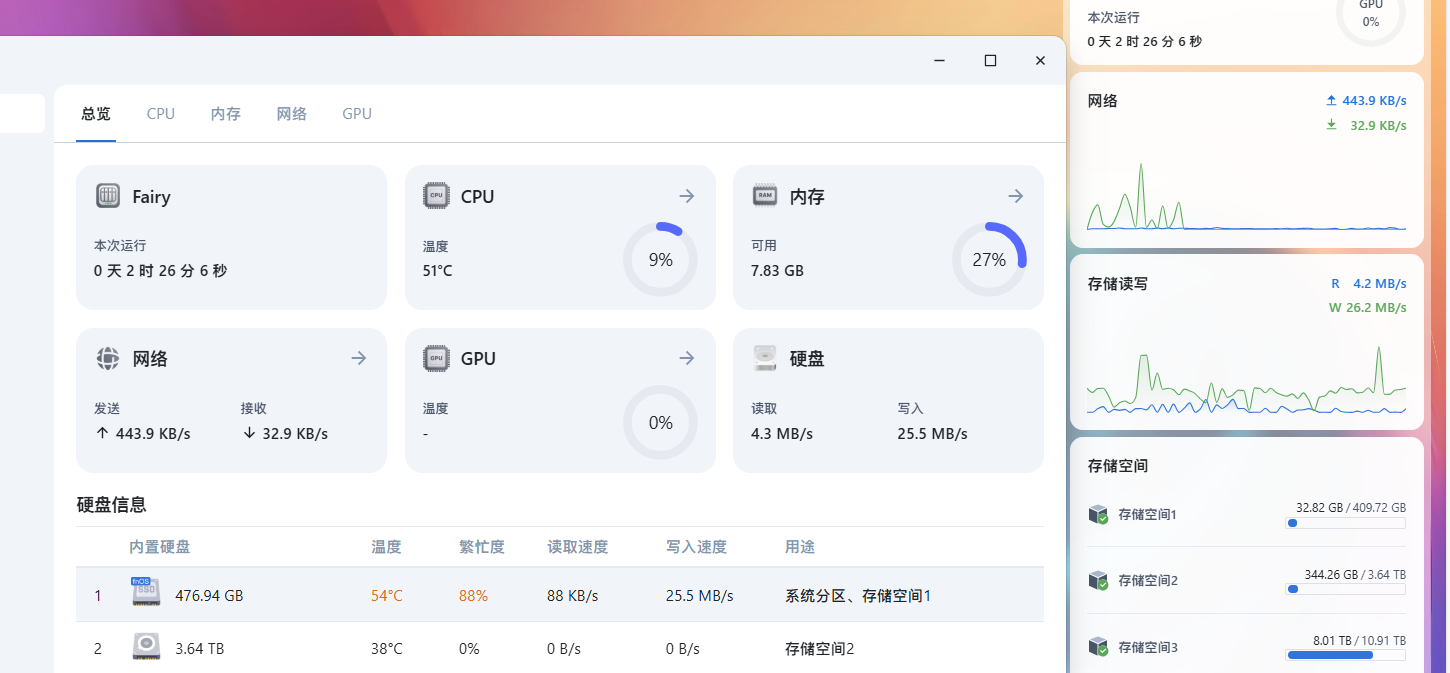Click the 88% busy value

point(473,595)
